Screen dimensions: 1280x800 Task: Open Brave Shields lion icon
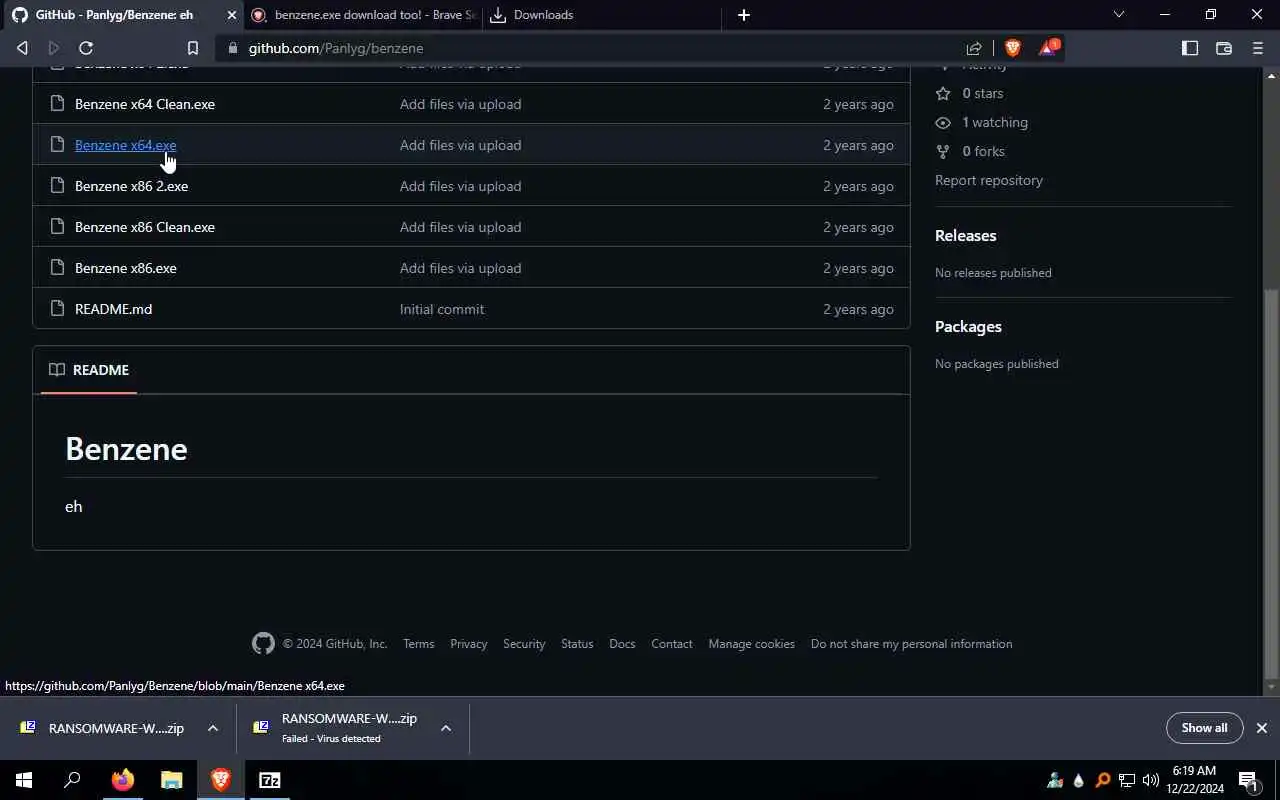coord(1012,48)
